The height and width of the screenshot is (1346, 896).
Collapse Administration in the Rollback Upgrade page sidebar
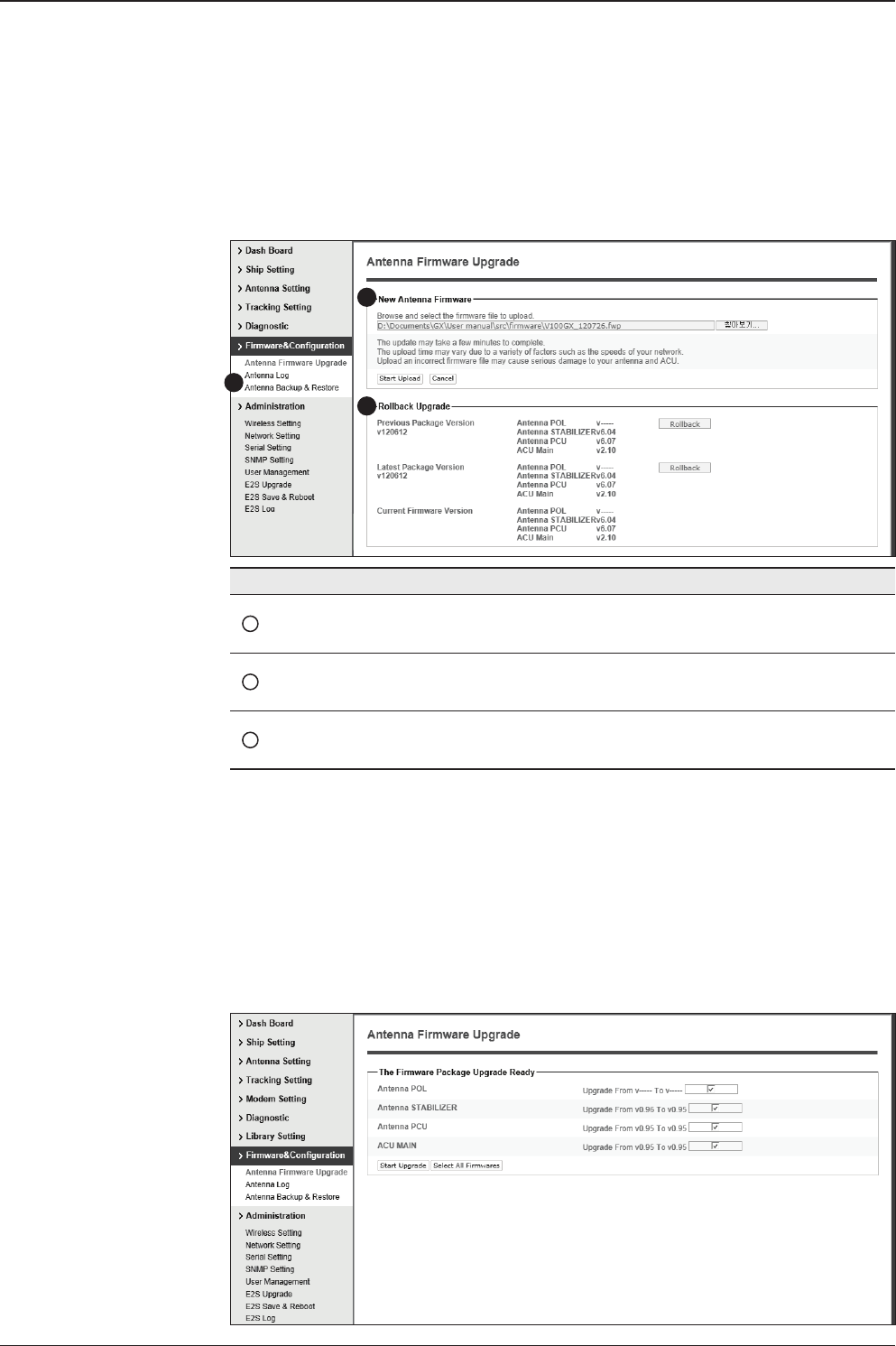coord(274,406)
